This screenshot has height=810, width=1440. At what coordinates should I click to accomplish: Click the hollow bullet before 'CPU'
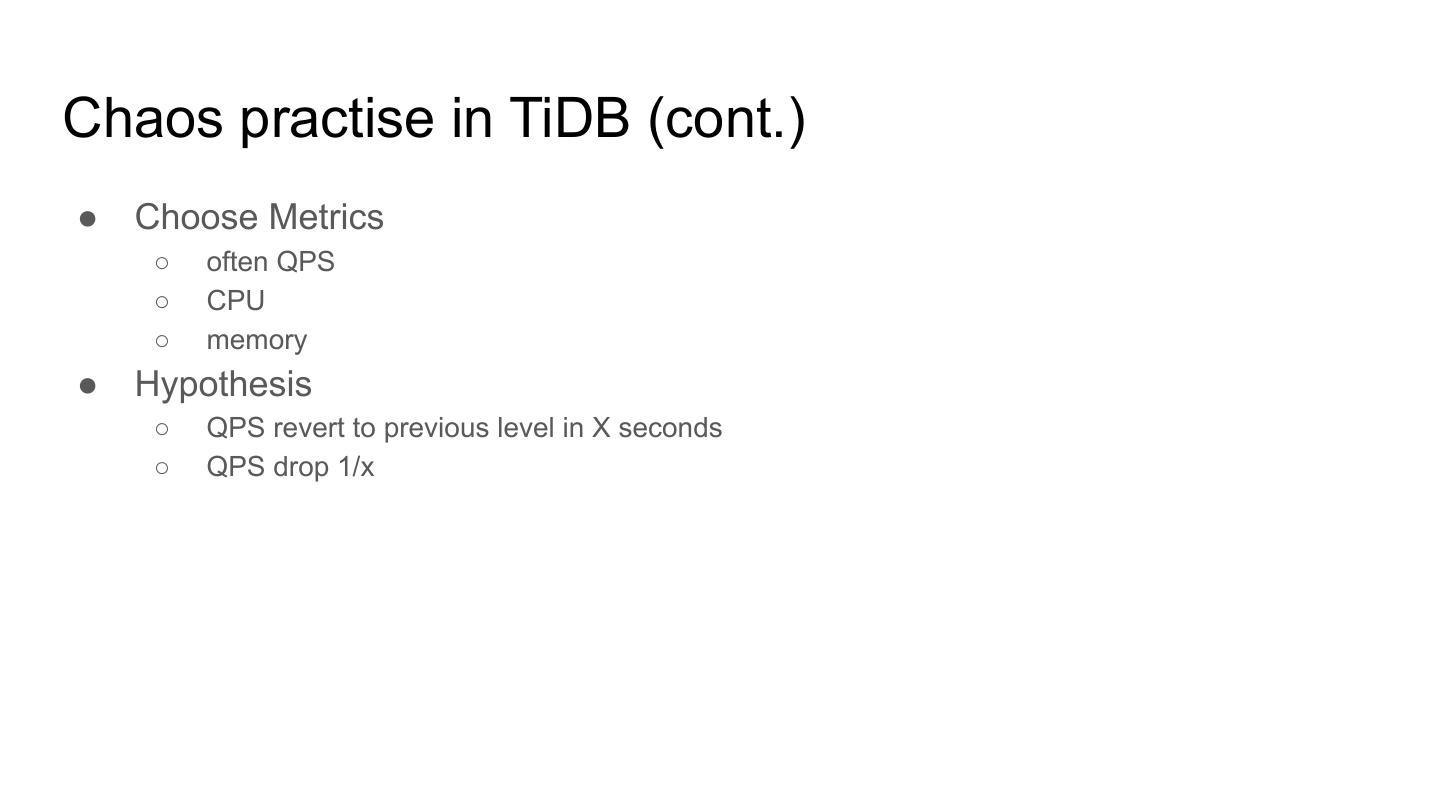(162, 302)
